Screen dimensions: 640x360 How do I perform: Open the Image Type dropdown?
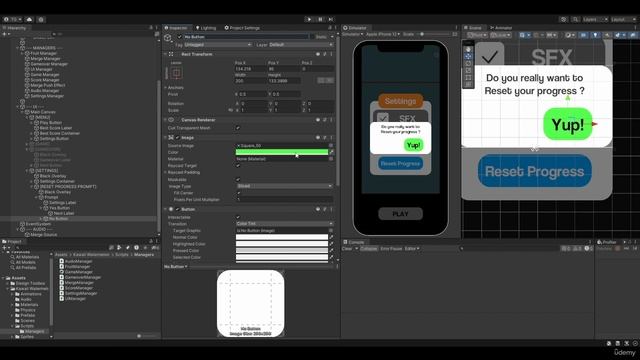(x=284, y=186)
